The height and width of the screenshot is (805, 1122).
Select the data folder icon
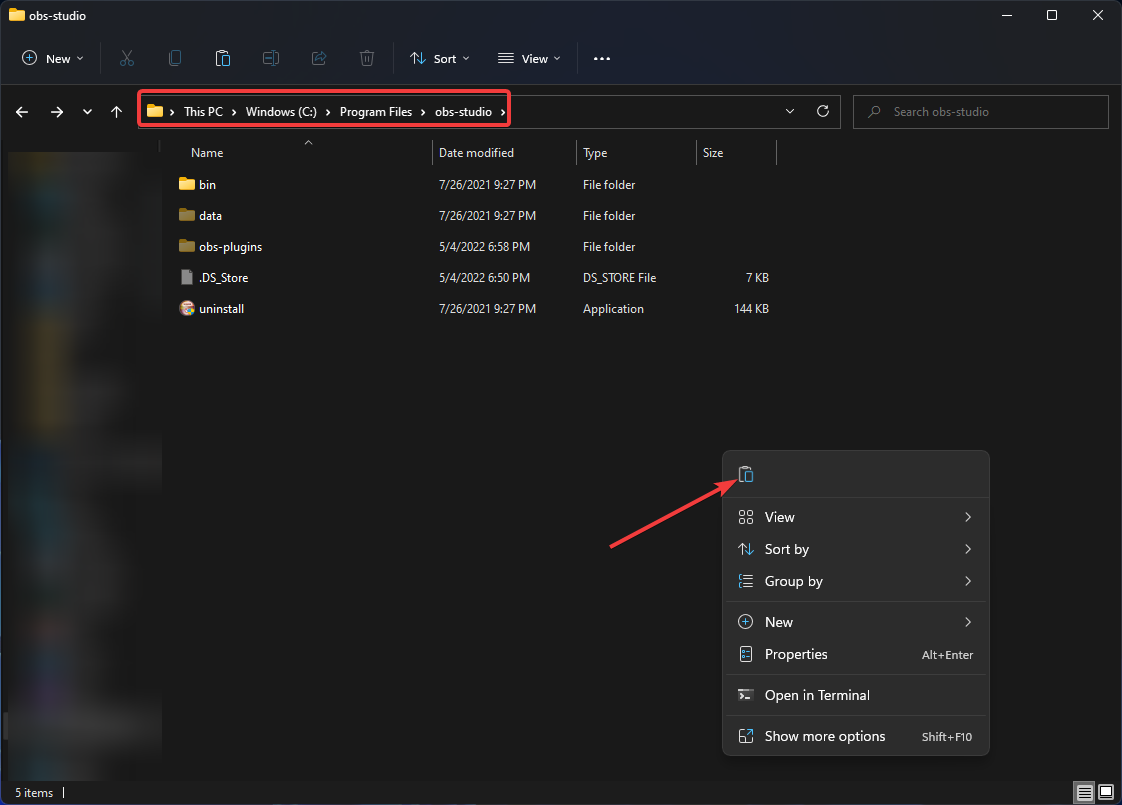point(187,215)
